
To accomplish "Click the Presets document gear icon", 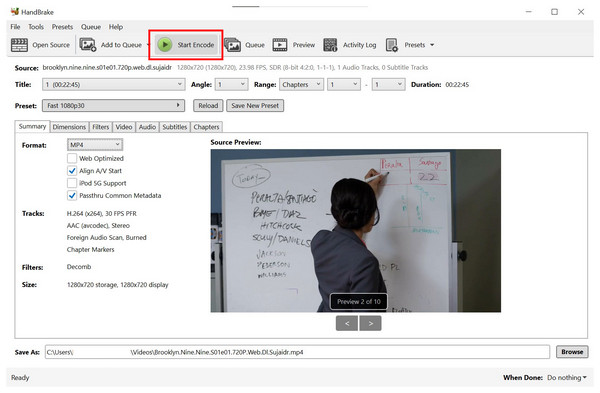I will 392,45.
